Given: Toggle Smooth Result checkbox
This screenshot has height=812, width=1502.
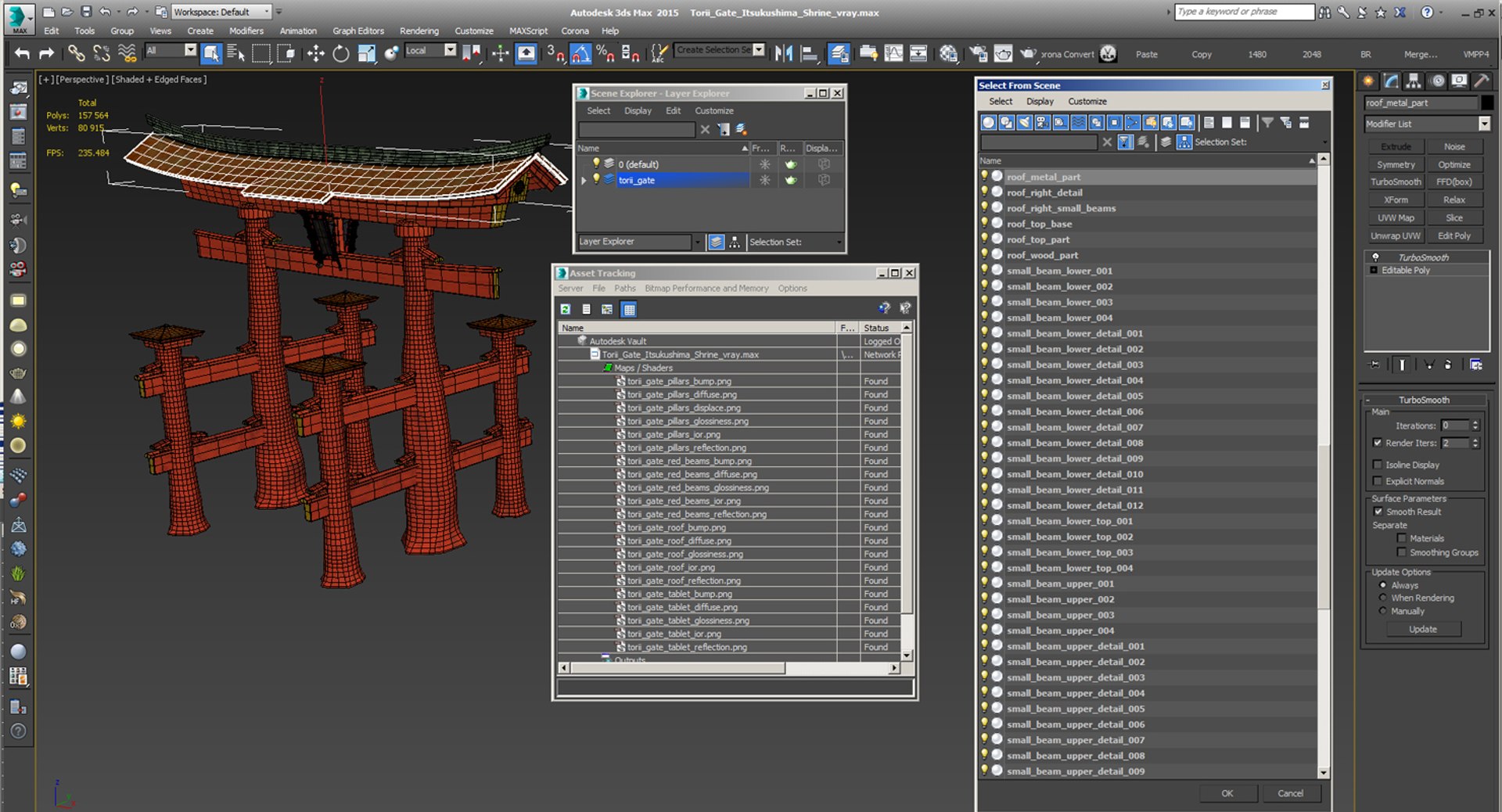Looking at the screenshot, I should click(1378, 512).
